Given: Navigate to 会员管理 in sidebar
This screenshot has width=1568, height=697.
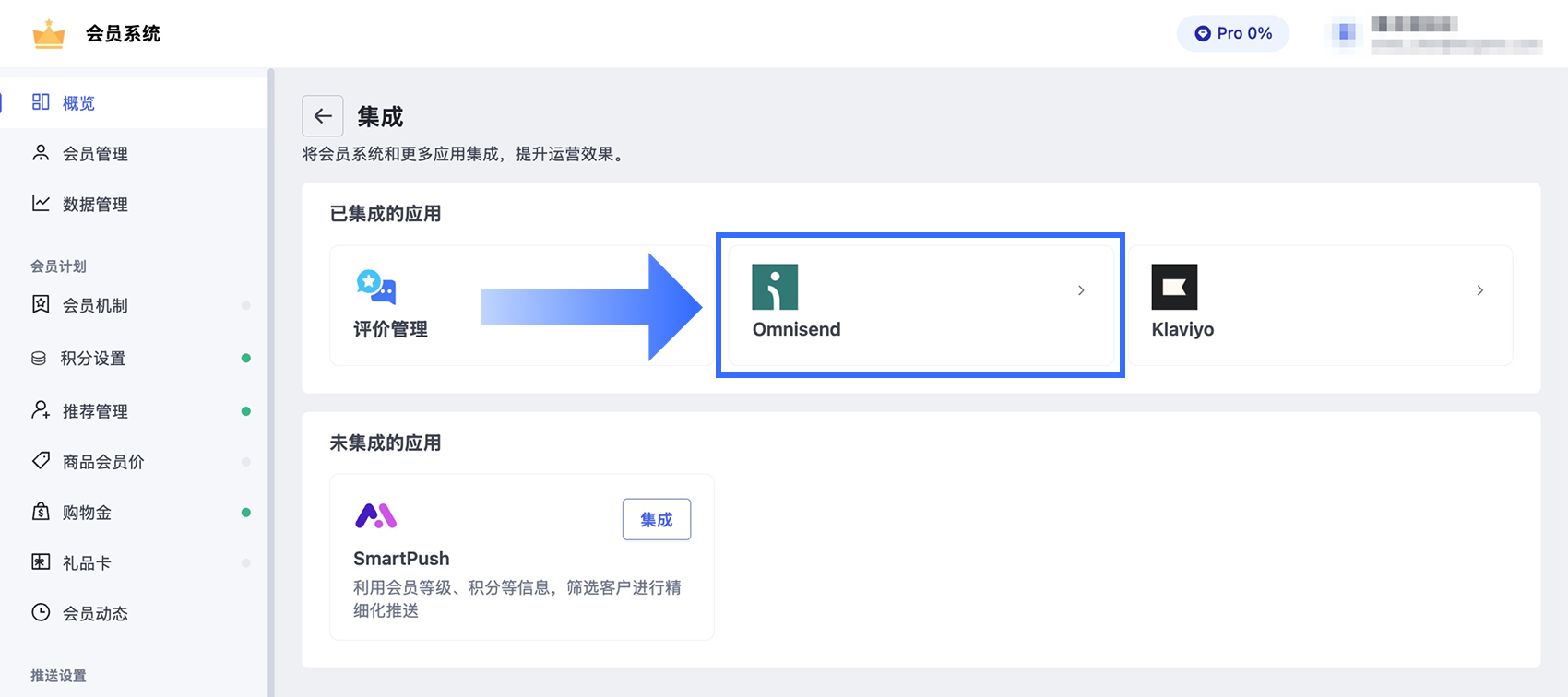Looking at the screenshot, I should [134, 153].
